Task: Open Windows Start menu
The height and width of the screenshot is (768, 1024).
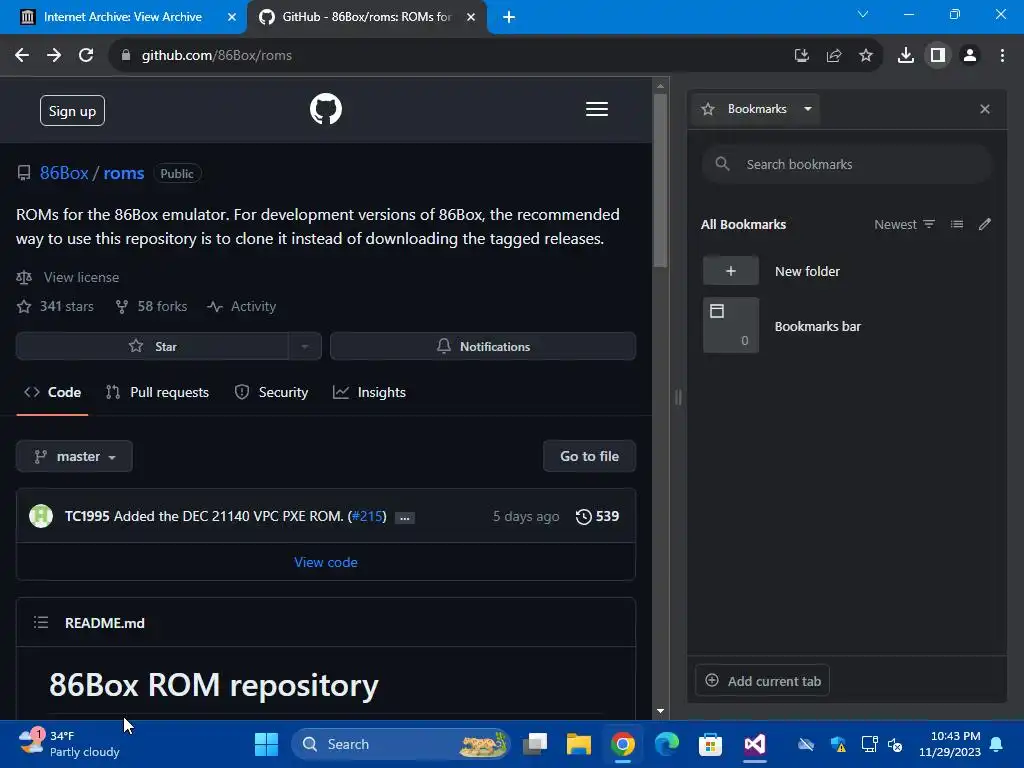Action: pyautogui.click(x=266, y=744)
